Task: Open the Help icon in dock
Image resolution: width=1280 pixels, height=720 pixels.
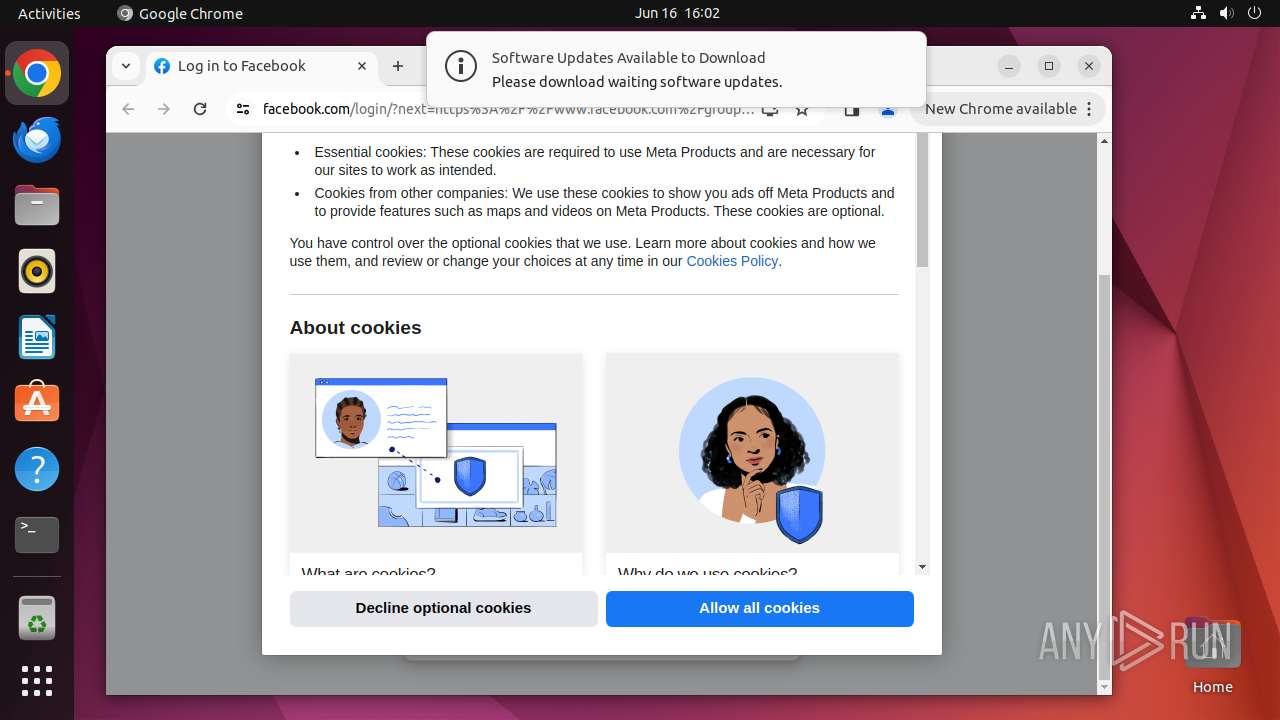Action: [x=37, y=469]
